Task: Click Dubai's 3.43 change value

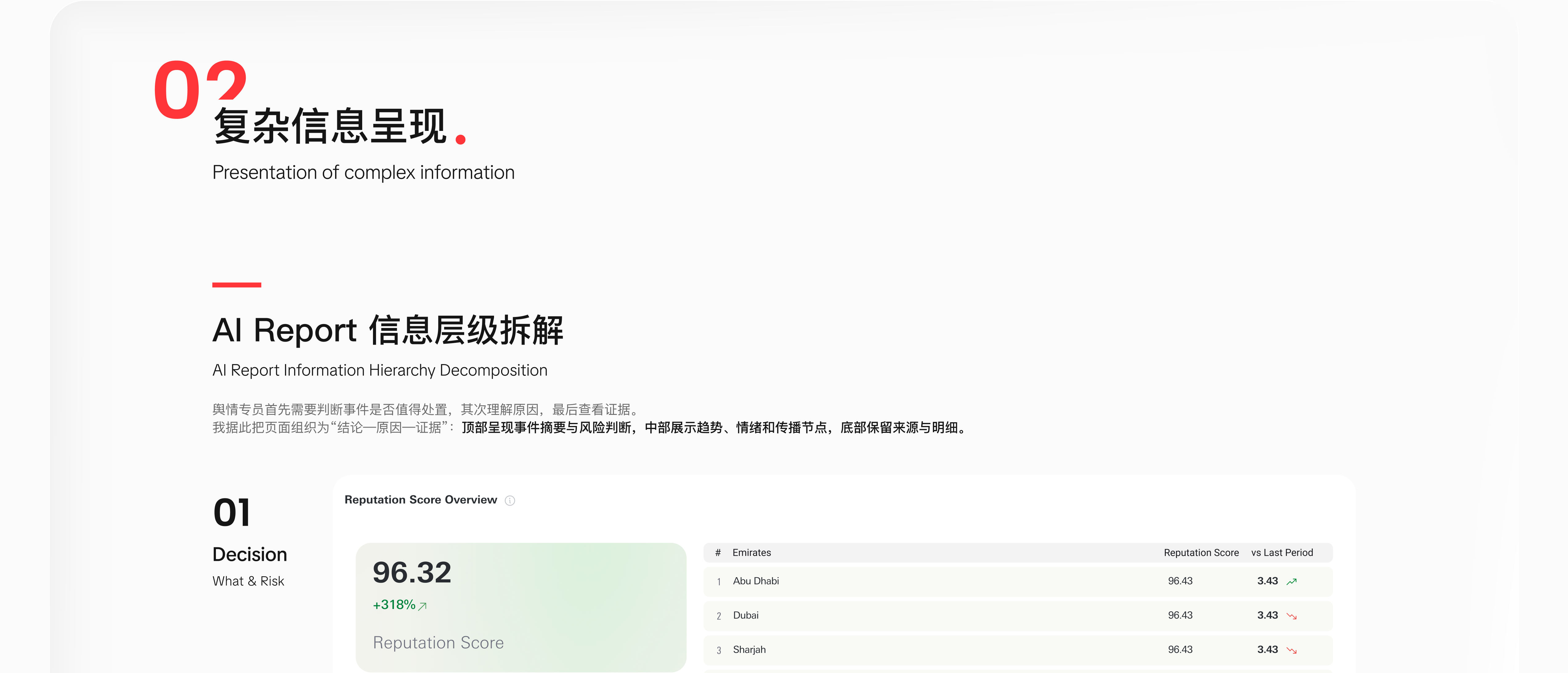Action: click(1267, 615)
